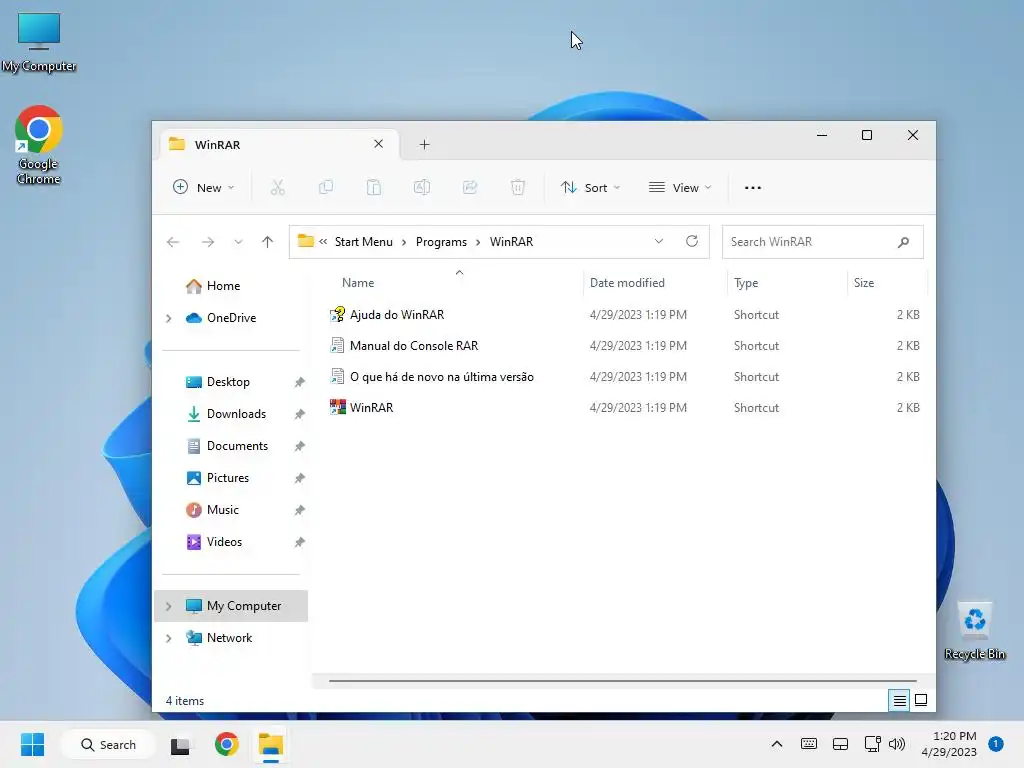Open the Windows Start button
The width and height of the screenshot is (1024, 768).
coord(32,744)
